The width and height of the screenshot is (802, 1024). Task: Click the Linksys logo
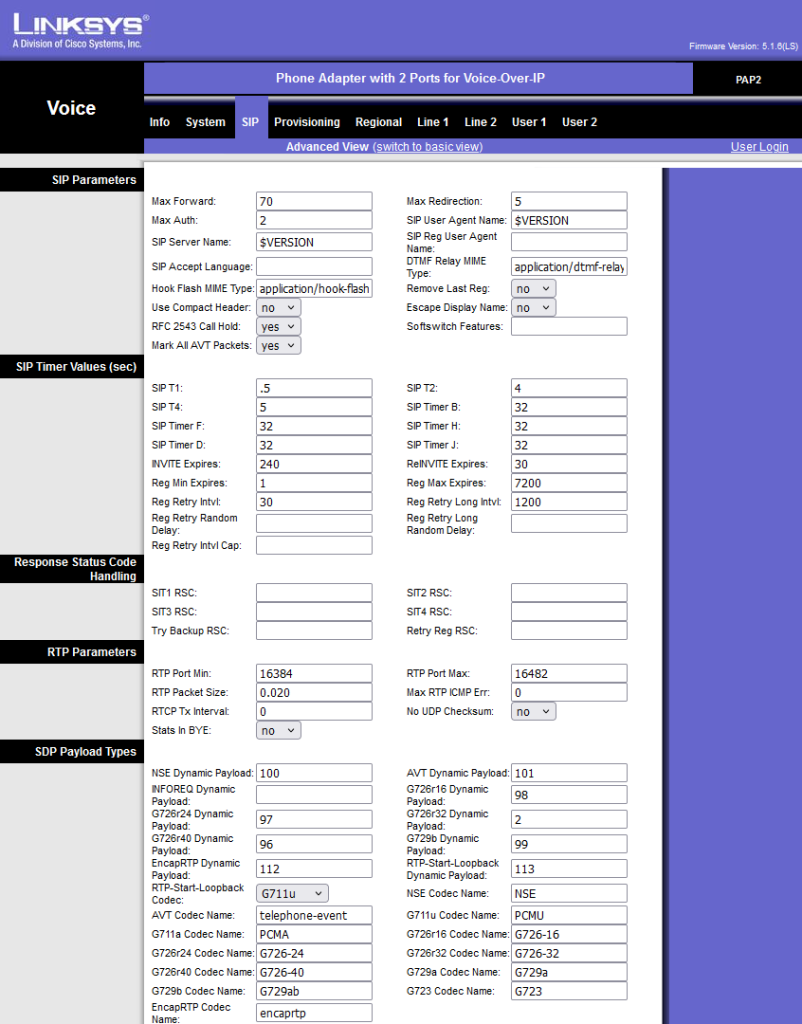(78, 30)
